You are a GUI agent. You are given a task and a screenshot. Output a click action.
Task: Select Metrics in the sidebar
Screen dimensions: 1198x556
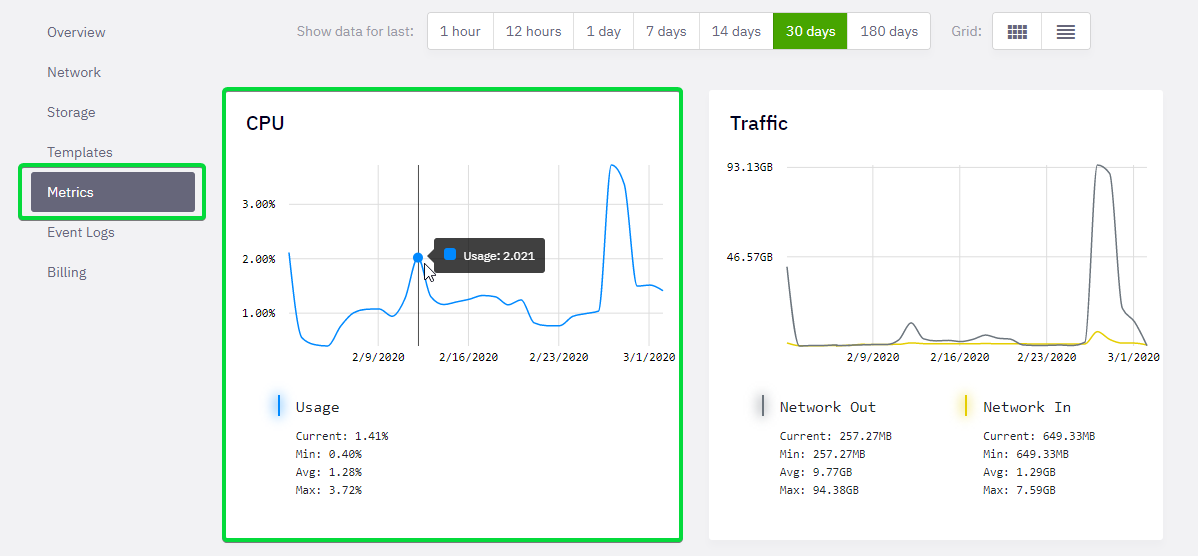pos(113,192)
